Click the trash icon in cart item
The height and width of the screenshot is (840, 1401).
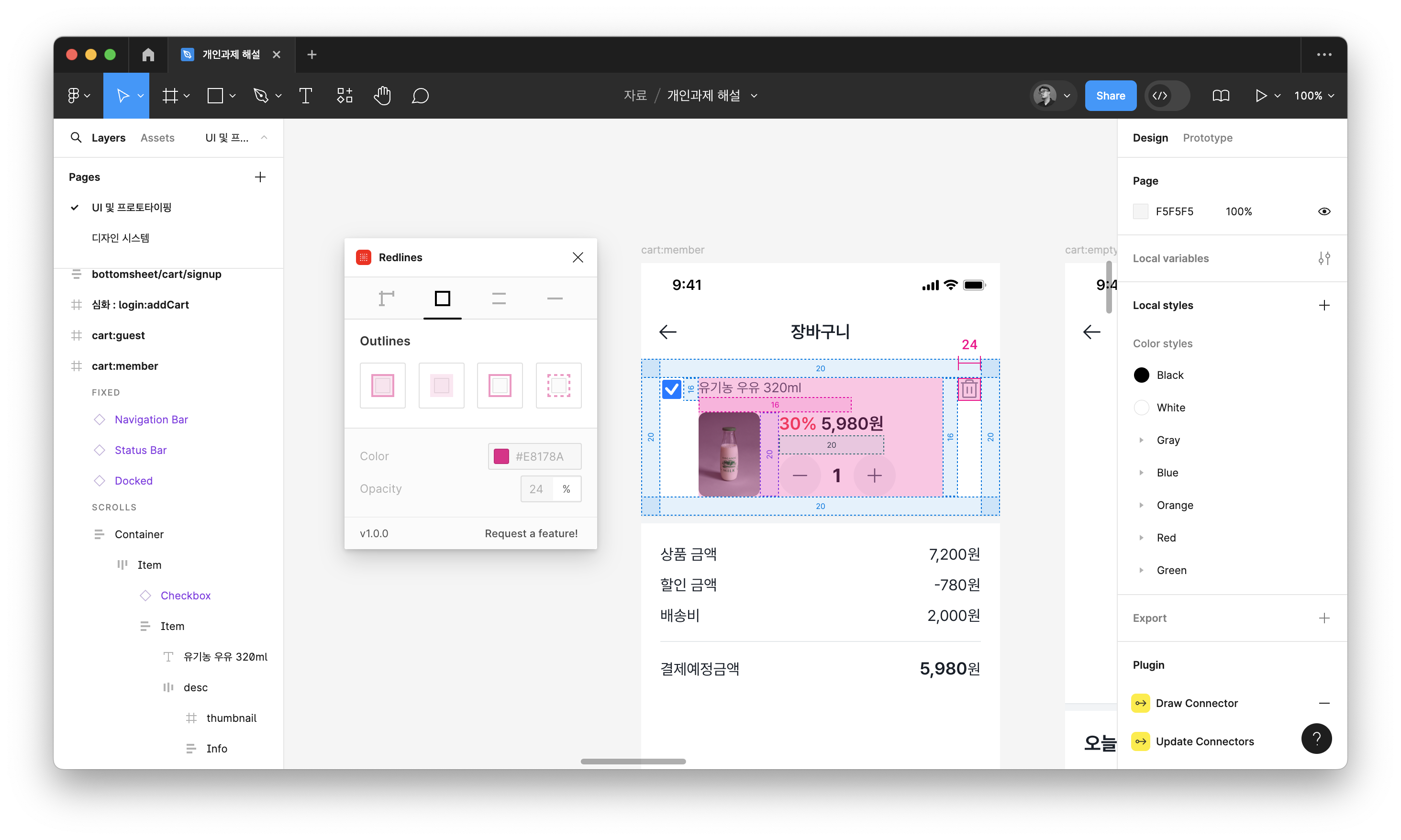(x=969, y=389)
